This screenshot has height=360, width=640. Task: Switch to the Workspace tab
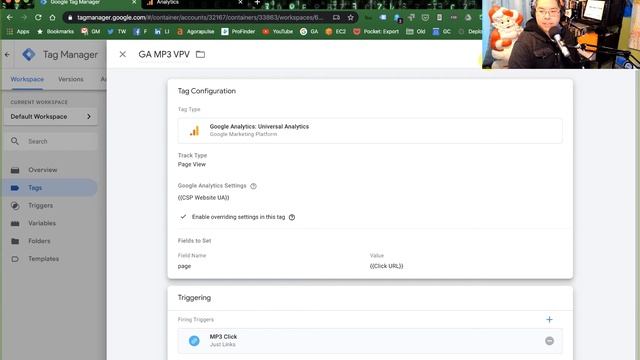tap(27, 79)
